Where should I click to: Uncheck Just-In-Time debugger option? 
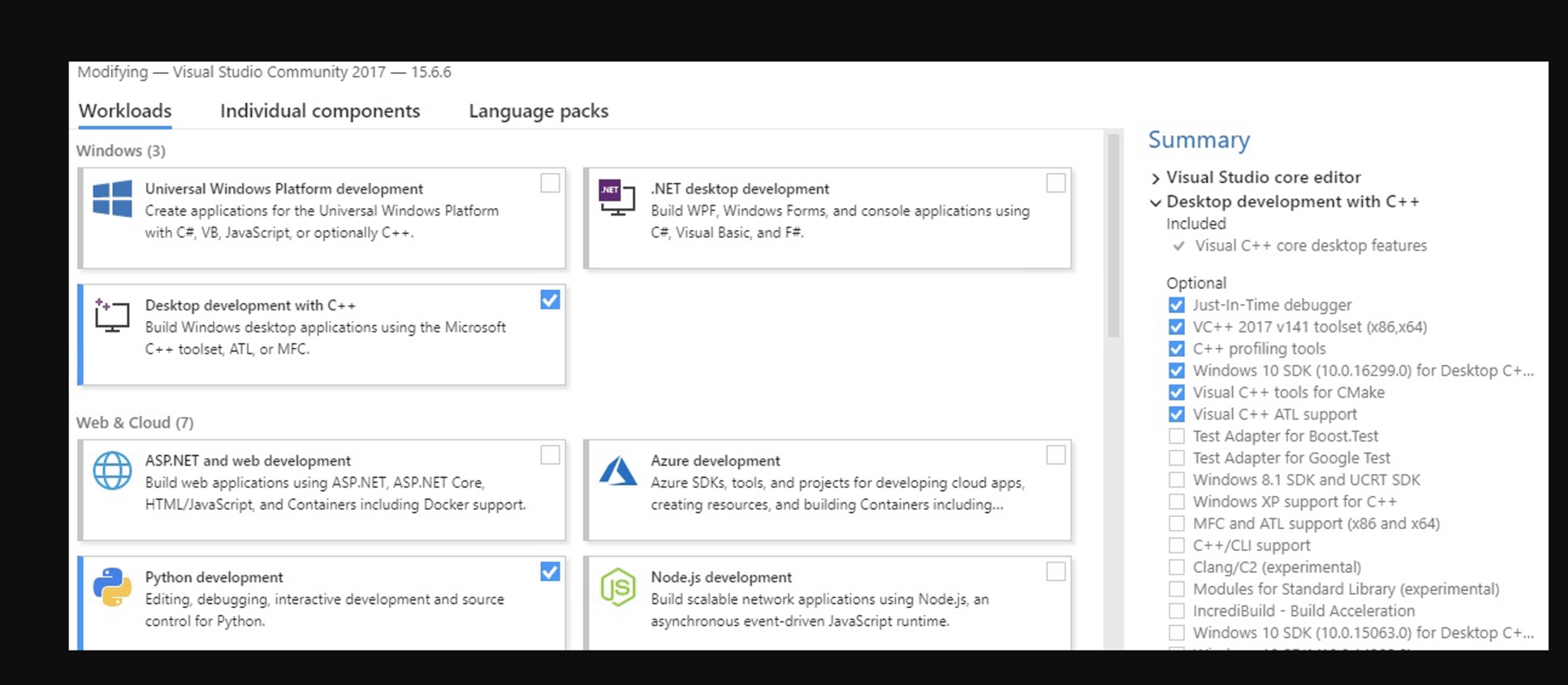click(1176, 305)
